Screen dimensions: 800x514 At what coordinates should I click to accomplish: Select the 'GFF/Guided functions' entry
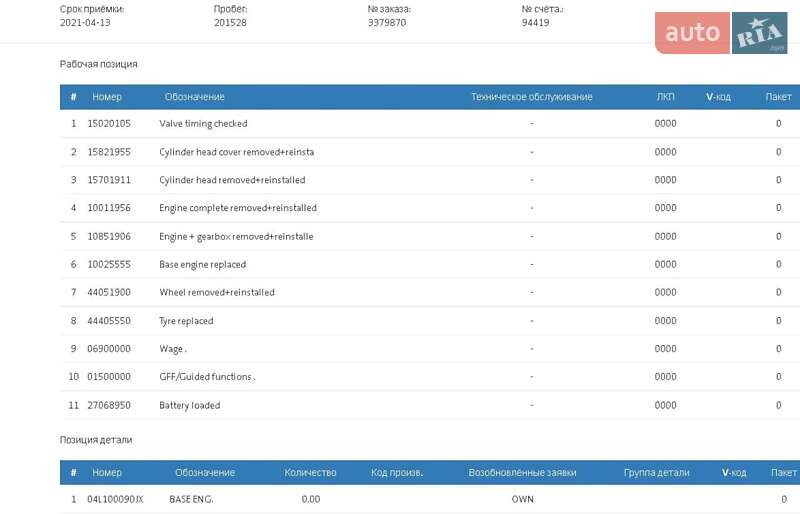click(x=206, y=377)
